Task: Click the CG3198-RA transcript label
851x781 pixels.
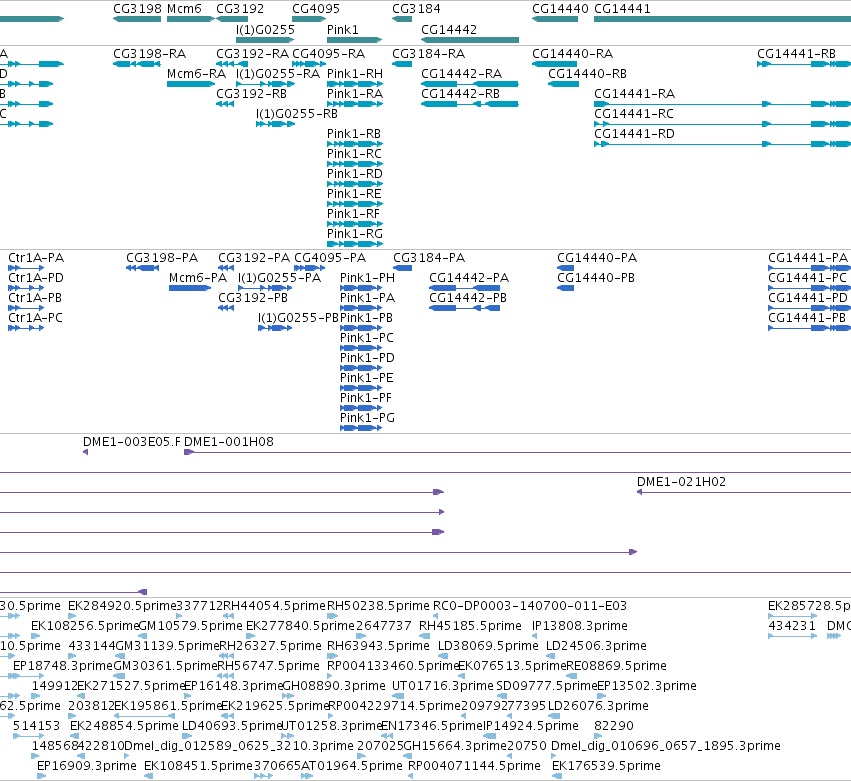Action: (149, 54)
